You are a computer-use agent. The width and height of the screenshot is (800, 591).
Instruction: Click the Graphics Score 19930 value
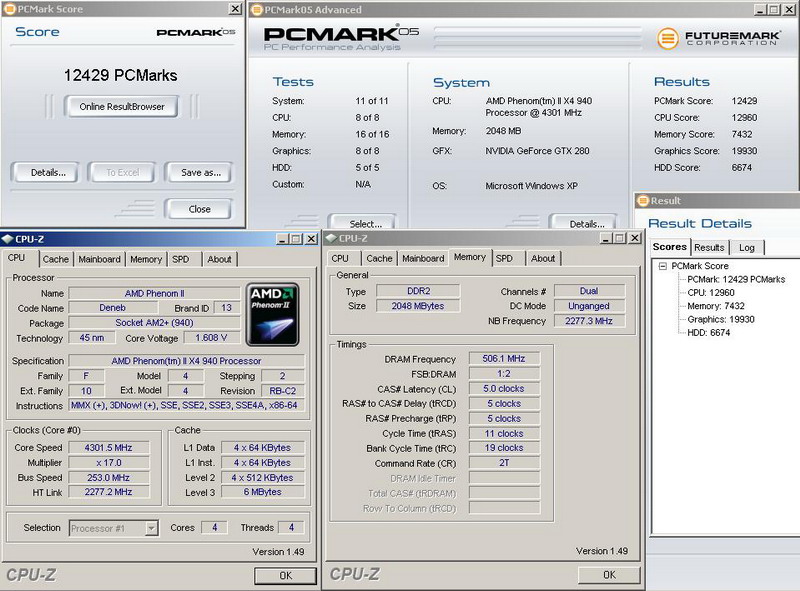click(744, 151)
